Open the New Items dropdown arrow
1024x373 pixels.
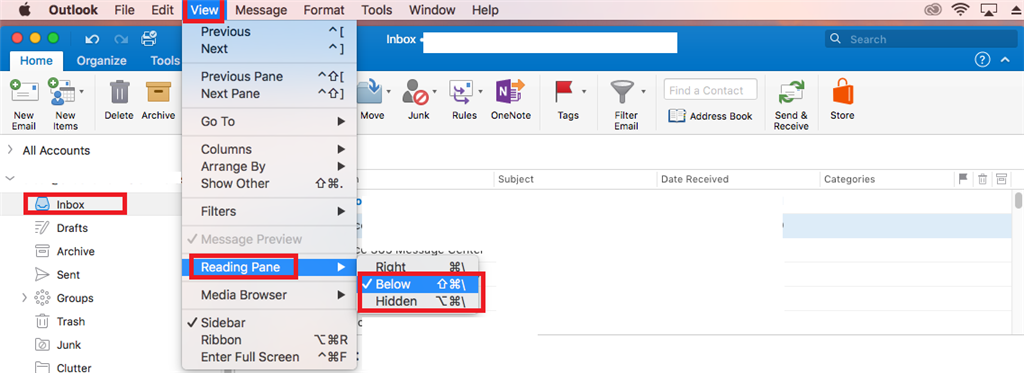coord(82,92)
